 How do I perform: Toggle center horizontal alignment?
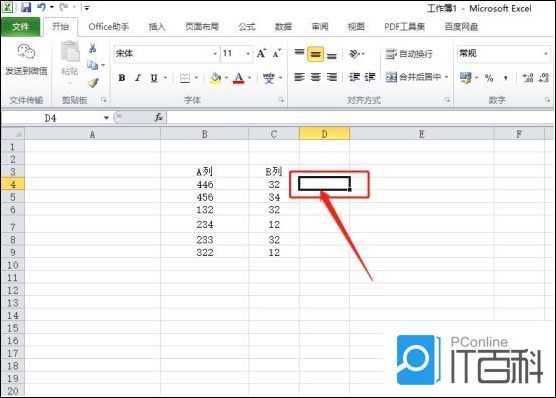click(316, 77)
